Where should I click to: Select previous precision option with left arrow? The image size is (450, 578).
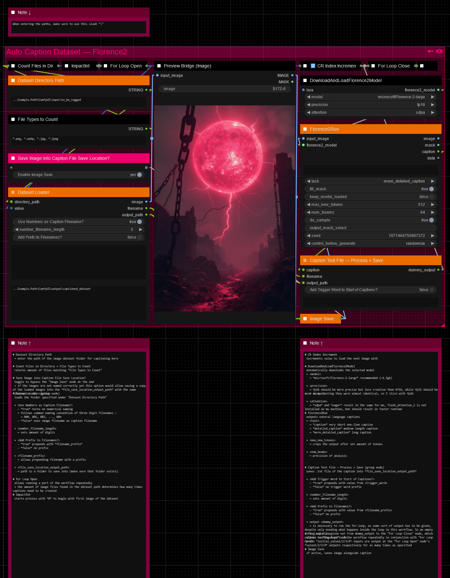click(309, 105)
